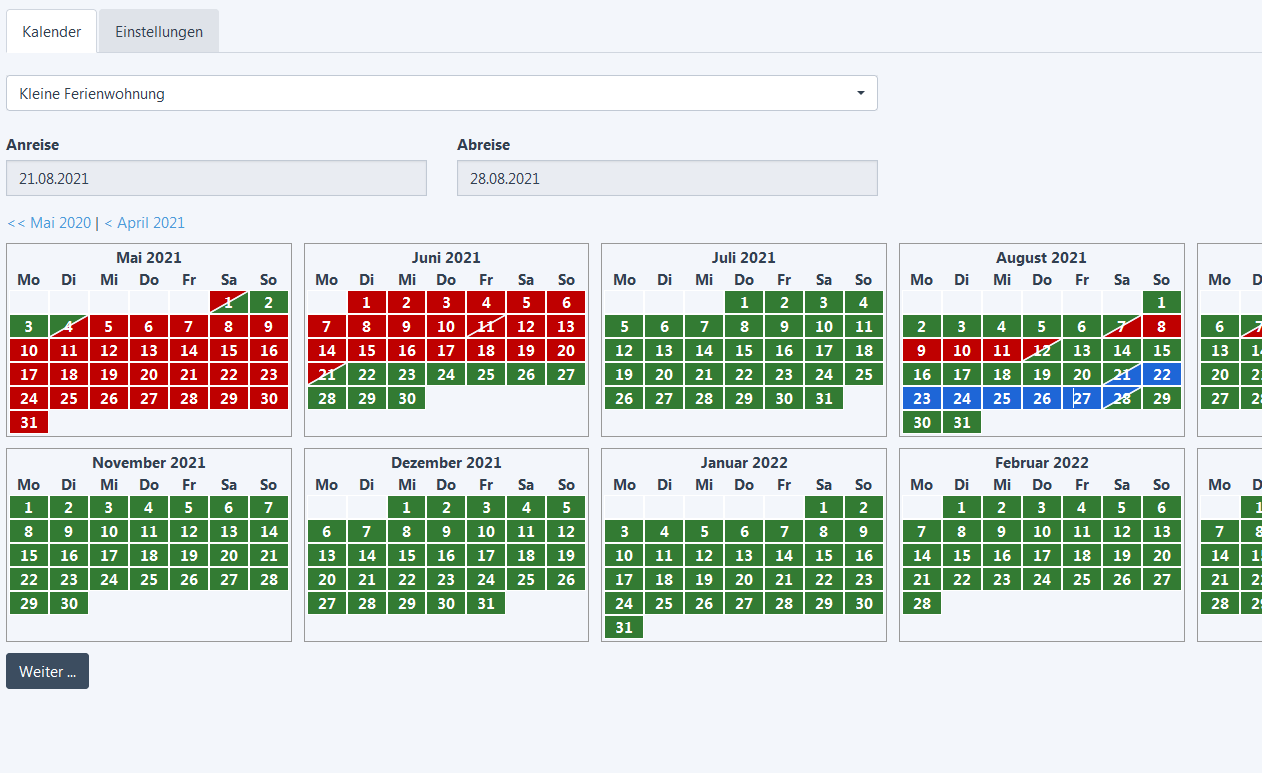Viewport: 1262px width, 773px height.
Task: Select day 19 in Juli 2021
Action: pyautogui.click(x=624, y=374)
